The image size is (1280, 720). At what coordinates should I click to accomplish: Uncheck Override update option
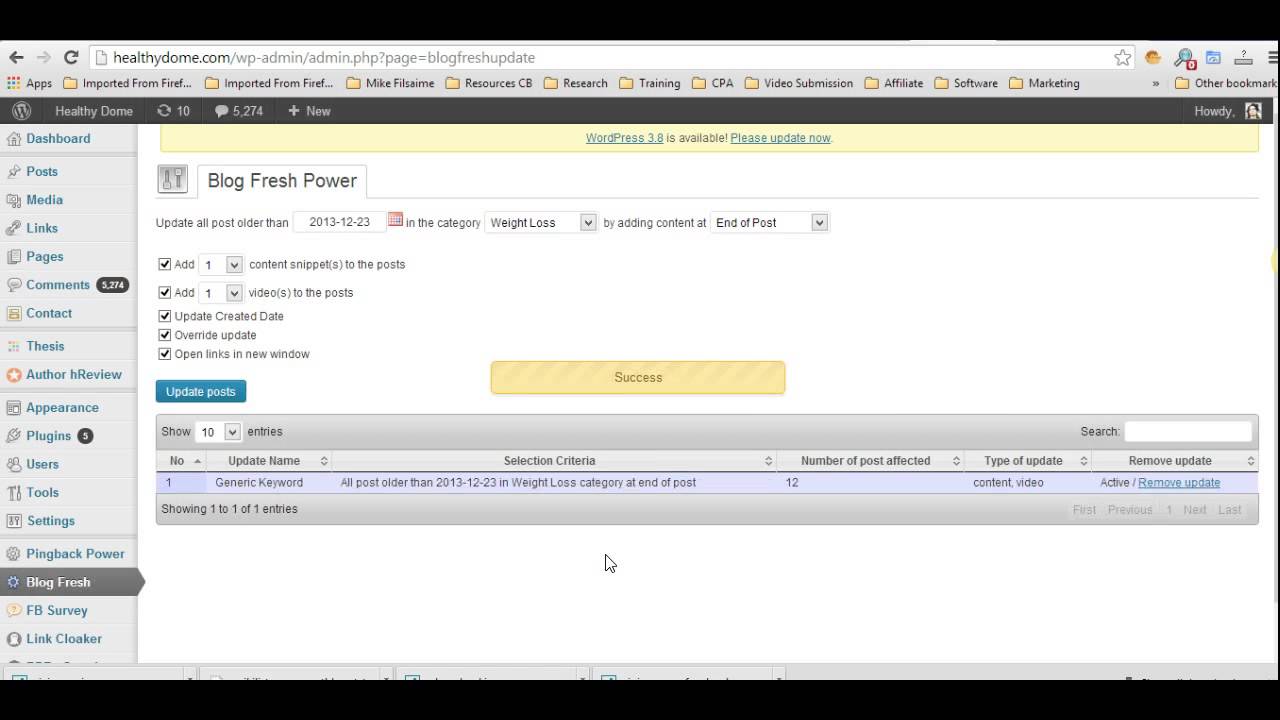click(x=165, y=335)
